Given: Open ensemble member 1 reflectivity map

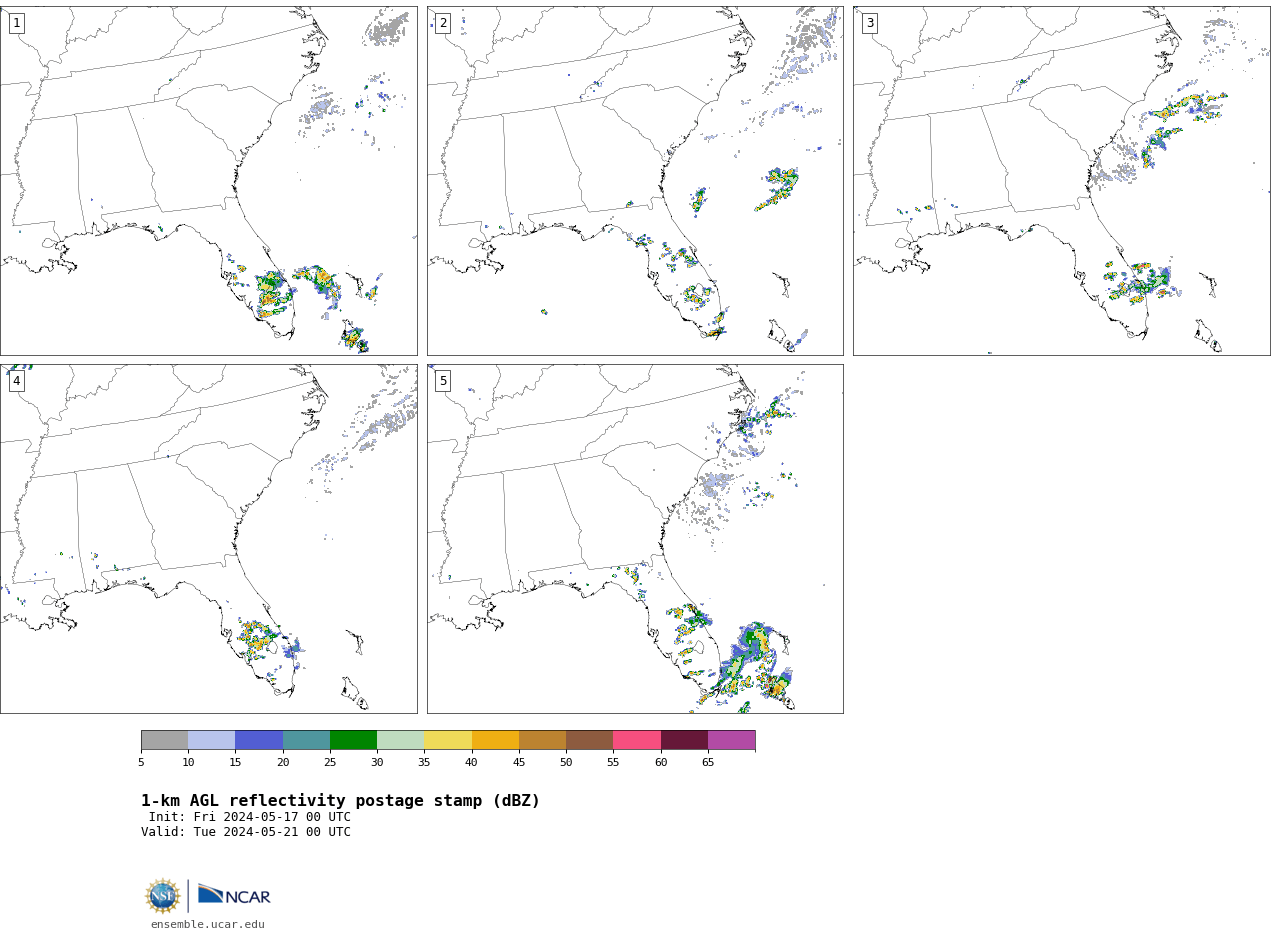Looking at the screenshot, I should [208, 181].
